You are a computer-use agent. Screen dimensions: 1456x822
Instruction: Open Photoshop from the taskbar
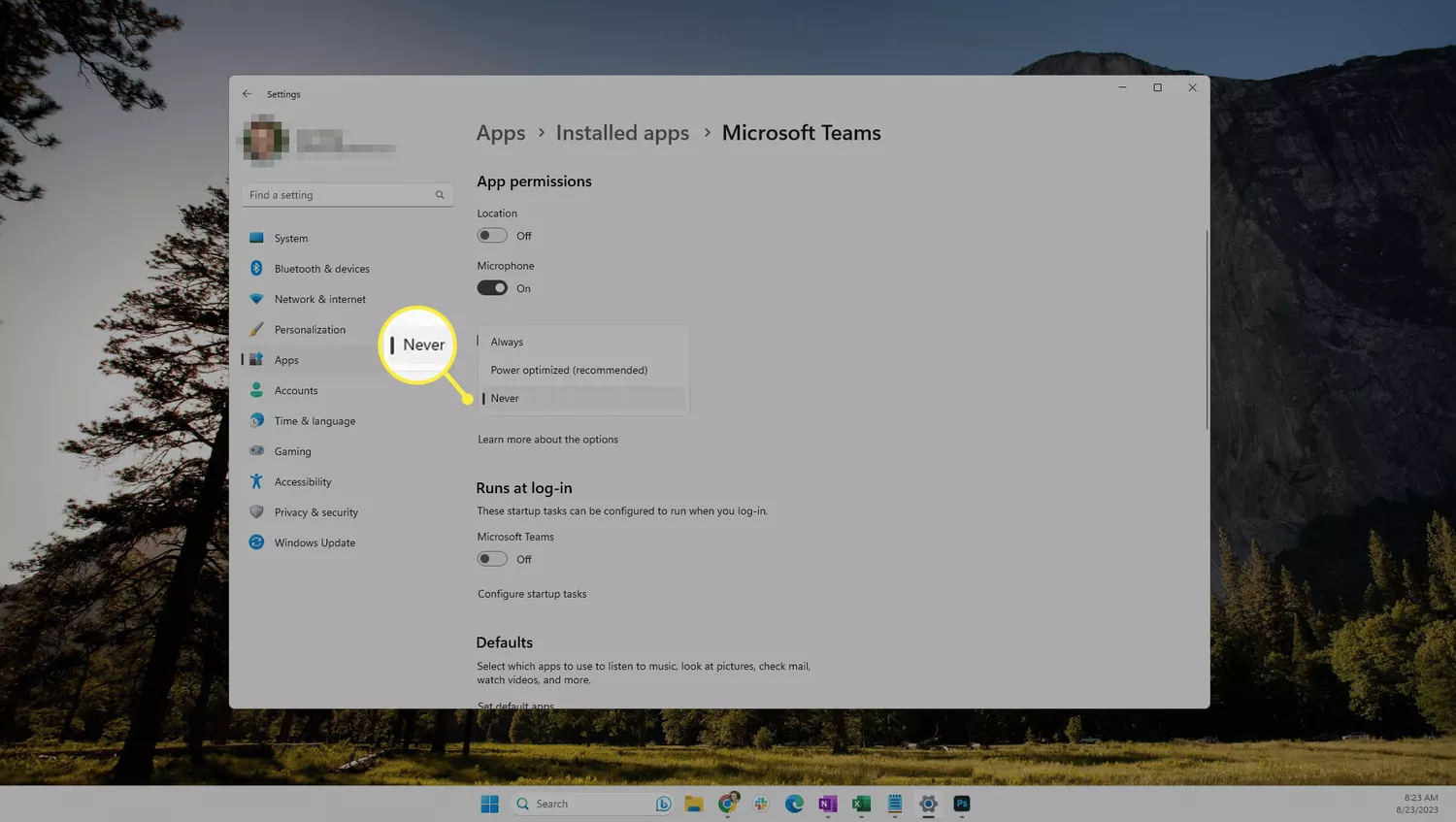(x=962, y=804)
